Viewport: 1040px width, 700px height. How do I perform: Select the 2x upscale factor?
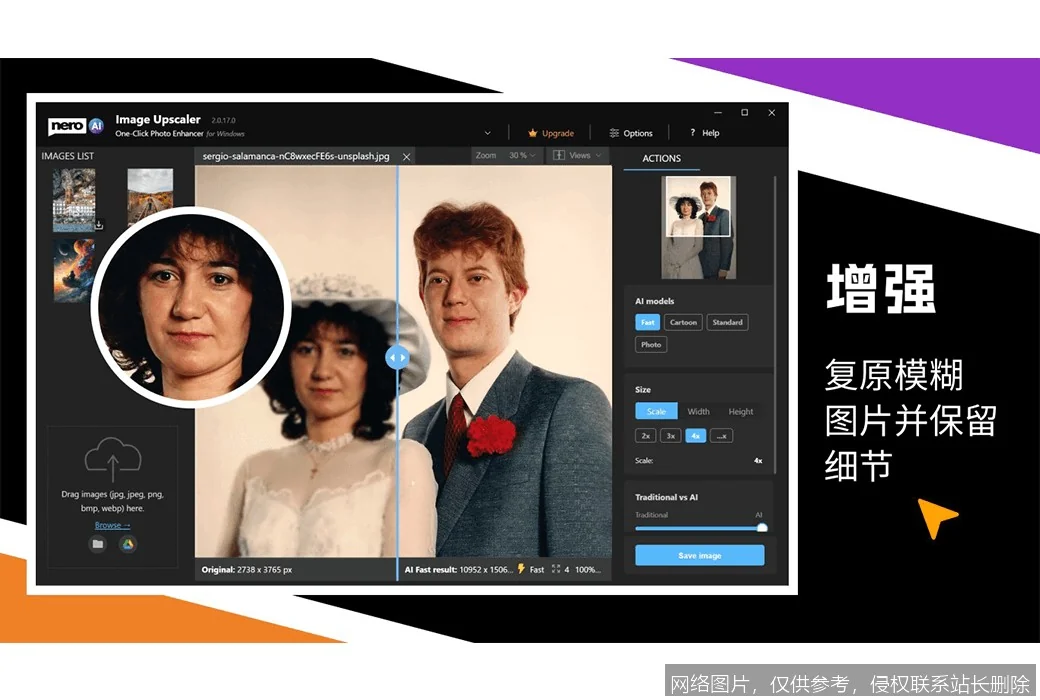646,435
